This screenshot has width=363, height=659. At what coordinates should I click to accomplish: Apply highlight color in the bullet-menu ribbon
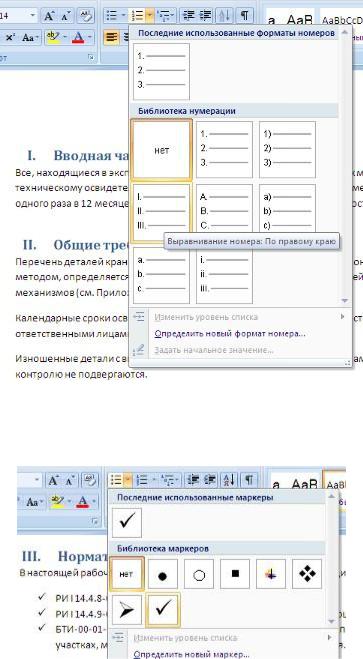57,502
